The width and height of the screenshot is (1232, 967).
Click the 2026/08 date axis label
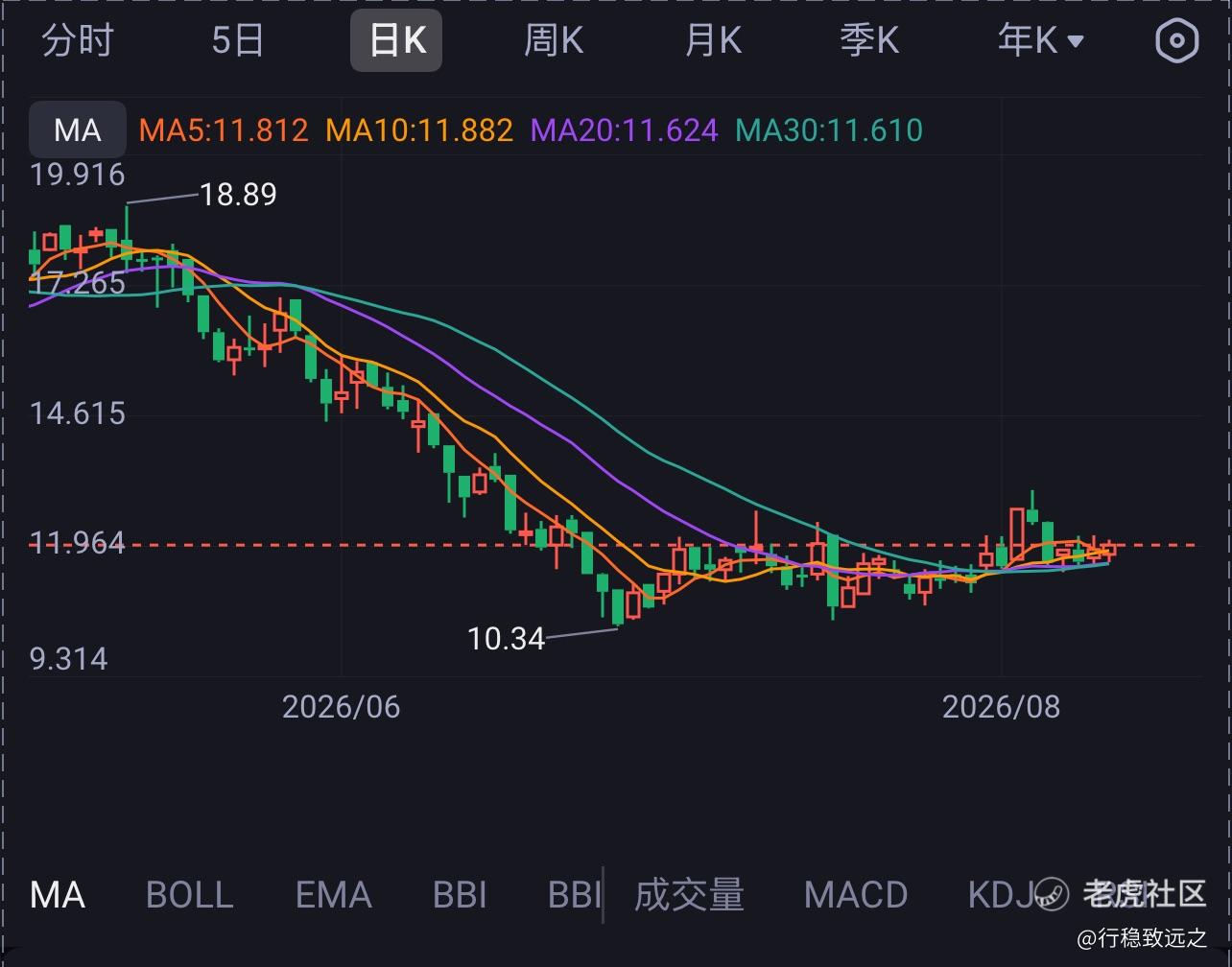tap(1001, 707)
